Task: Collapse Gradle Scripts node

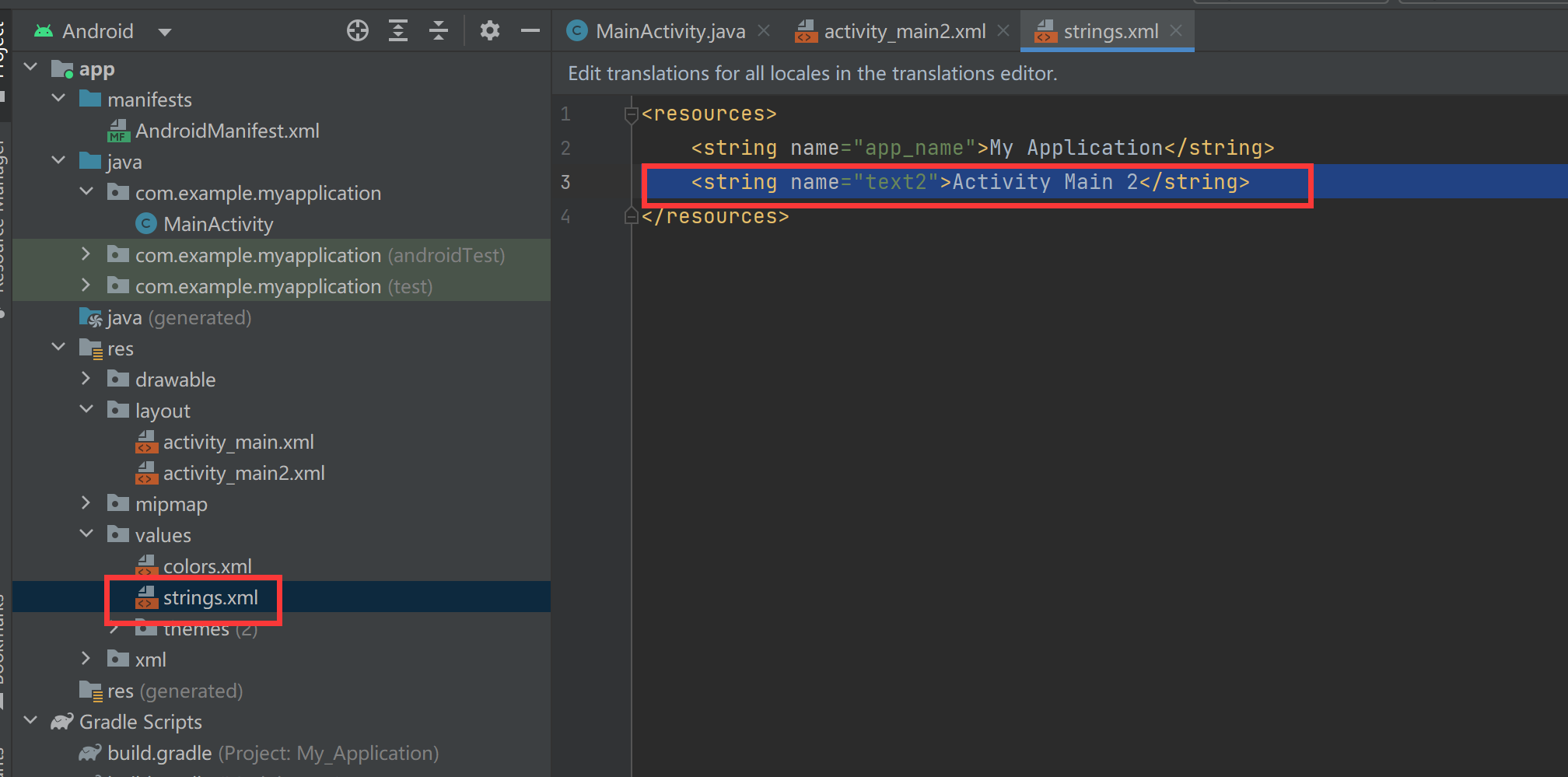Action: 30,721
